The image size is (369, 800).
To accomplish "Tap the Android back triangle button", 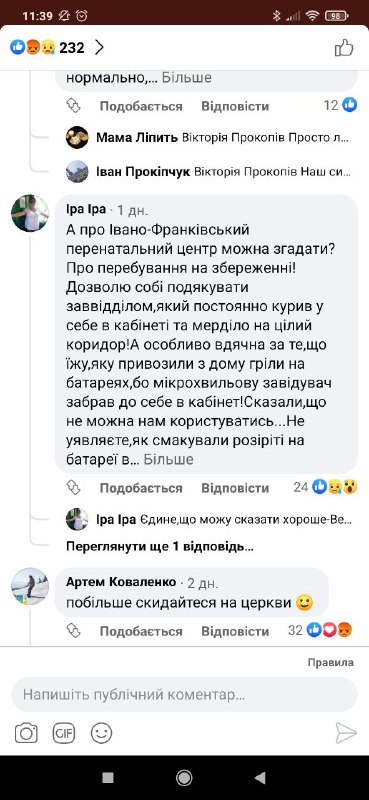I will click(x=260, y=778).
